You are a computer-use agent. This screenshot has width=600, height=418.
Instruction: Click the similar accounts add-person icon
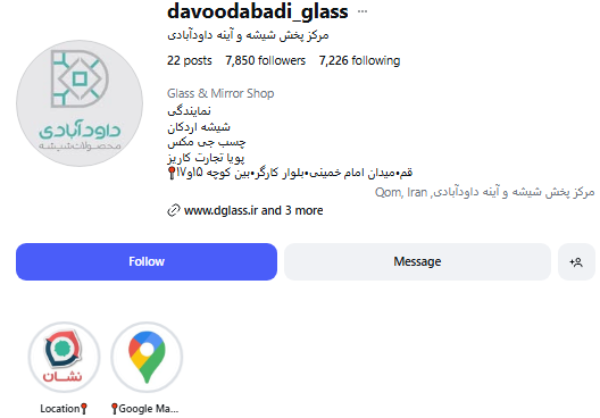pyautogui.click(x=576, y=262)
